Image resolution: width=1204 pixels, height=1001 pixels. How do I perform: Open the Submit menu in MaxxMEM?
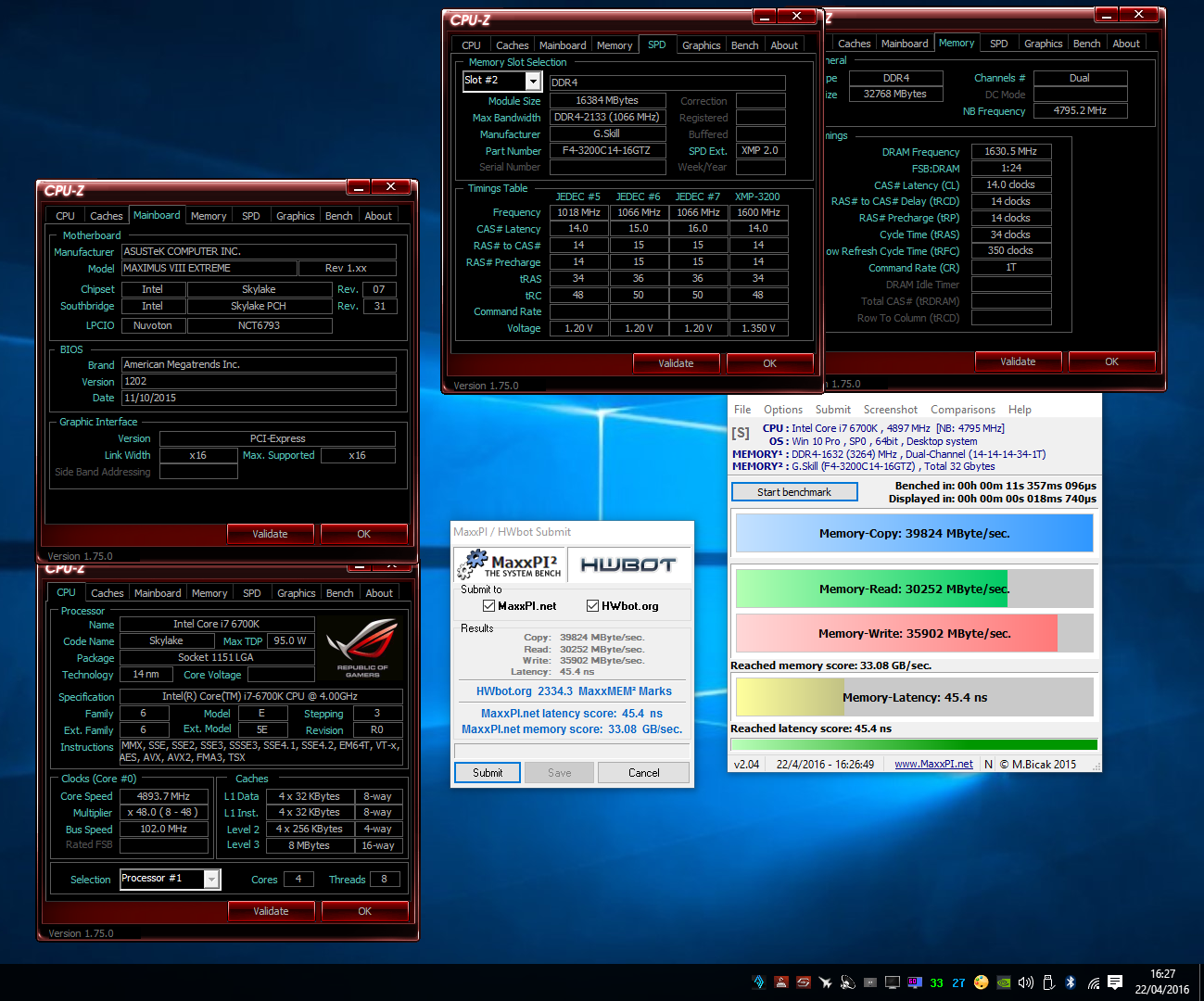pyautogui.click(x=833, y=410)
